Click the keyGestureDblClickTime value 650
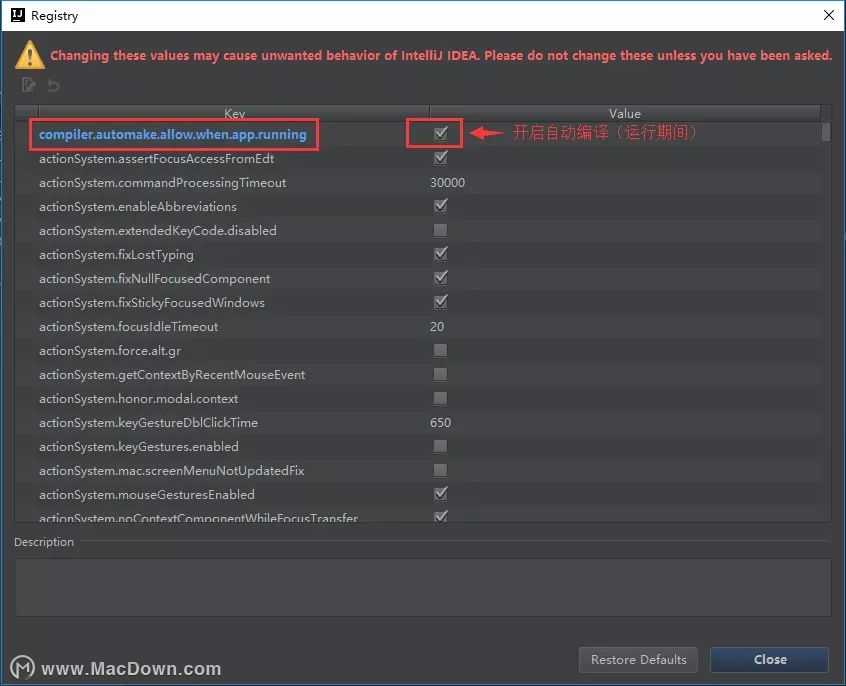The height and width of the screenshot is (686, 846). pyautogui.click(x=440, y=423)
